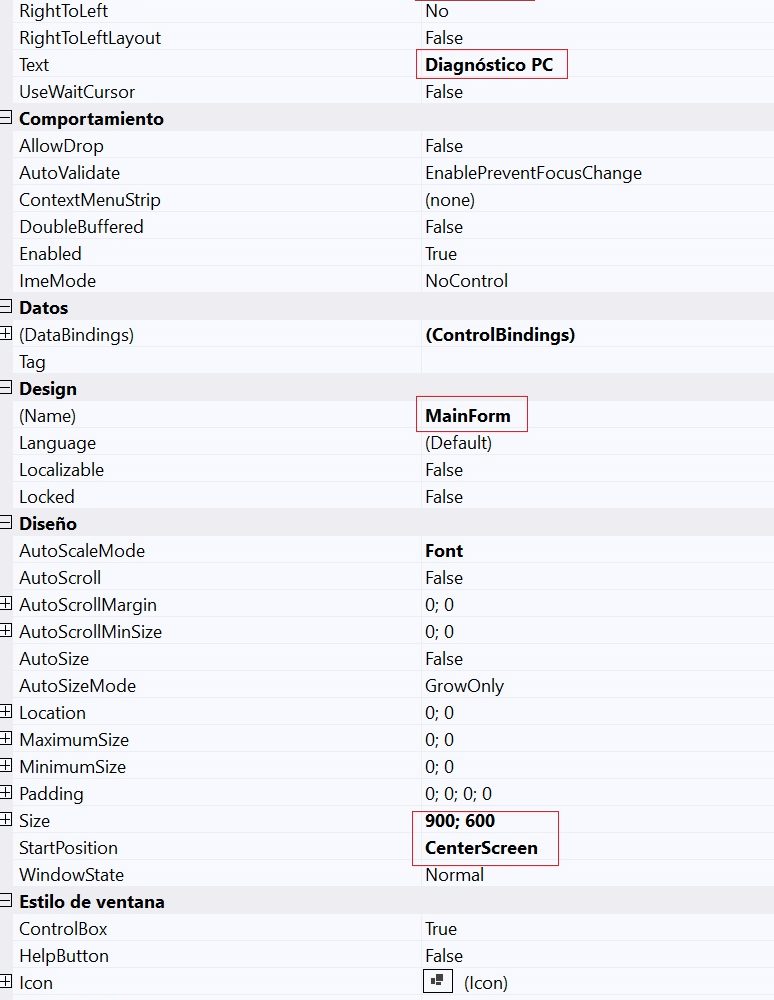Expand the AutoScrollMargin property

6,605
